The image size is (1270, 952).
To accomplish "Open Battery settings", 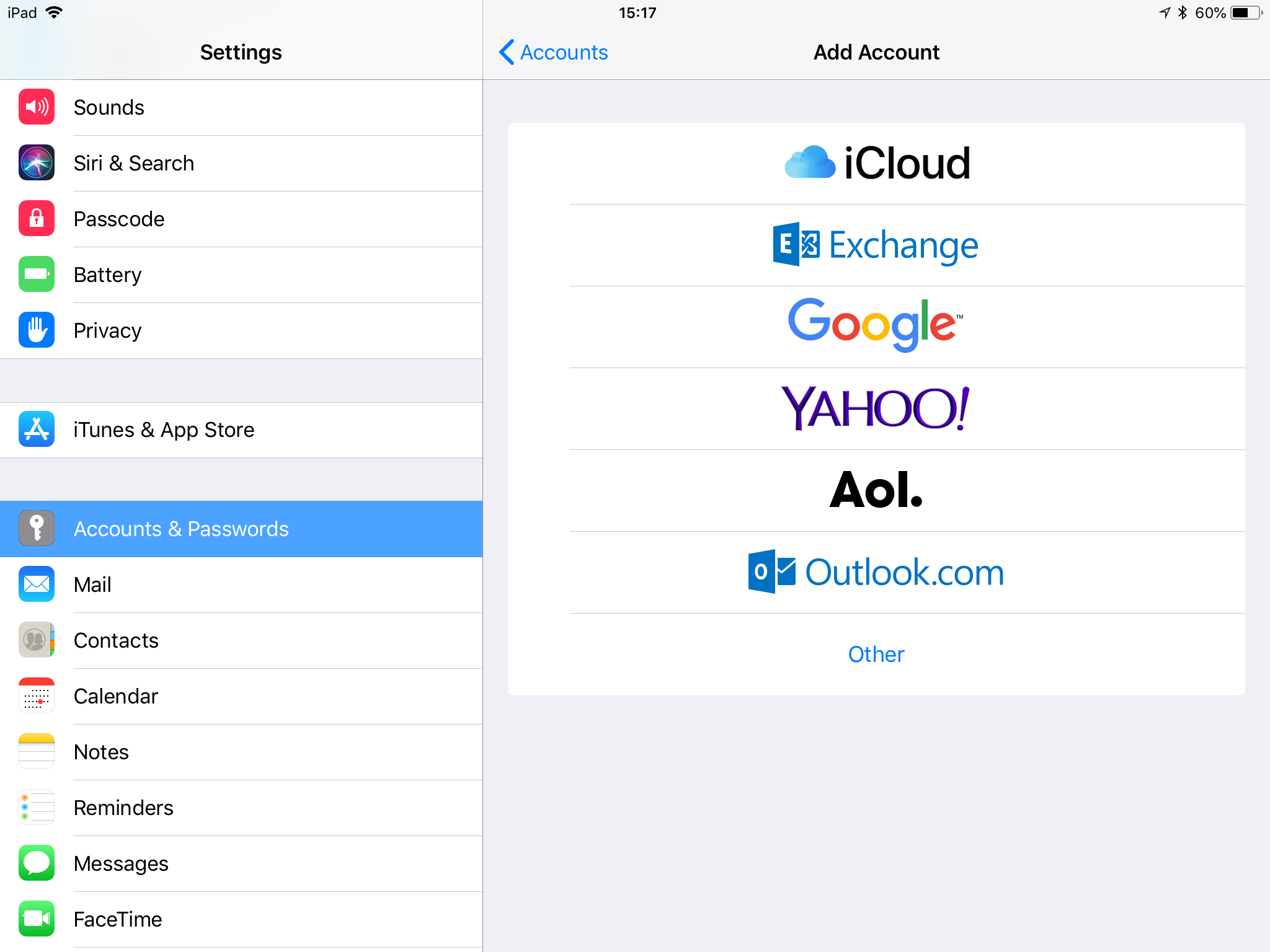I will pyautogui.click(x=241, y=275).
